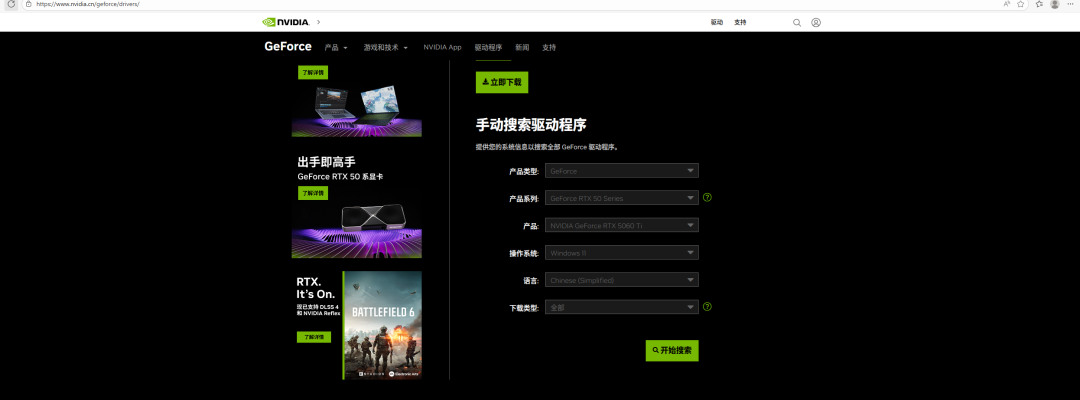This screenshot has height=400, width=1080.
Task: Go to 支持 in GeForce nav bar
Action: 549,48
